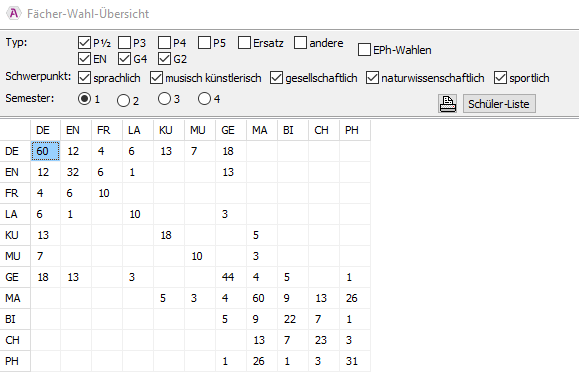This screenshot has height=379, width=579.
Task: Enable the P3 type checkbox
Action: (x=124, y=43)
